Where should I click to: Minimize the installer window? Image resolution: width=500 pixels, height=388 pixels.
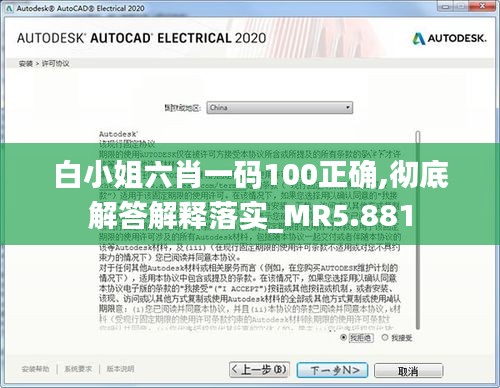point(446,6)
